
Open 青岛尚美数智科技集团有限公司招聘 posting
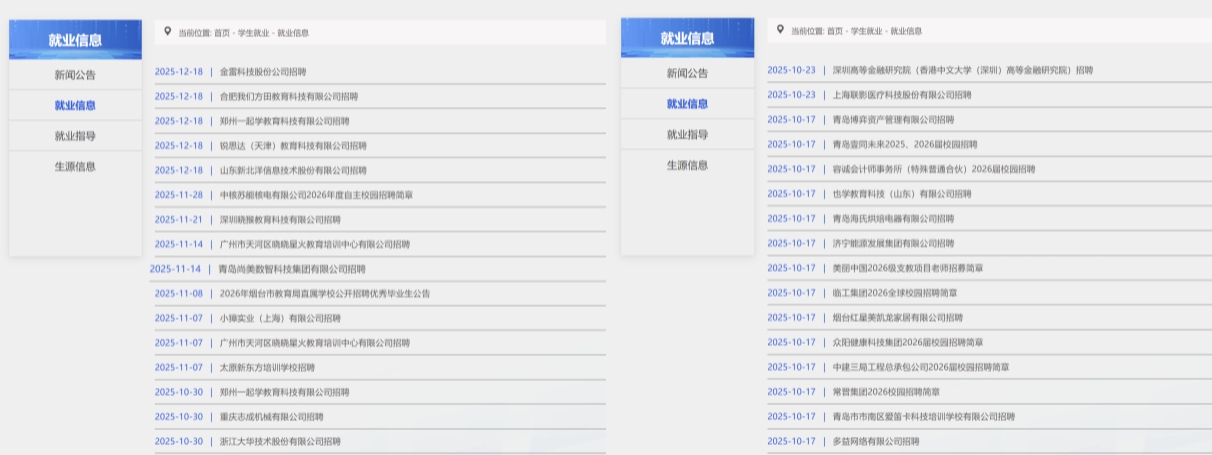coord(291,269)
